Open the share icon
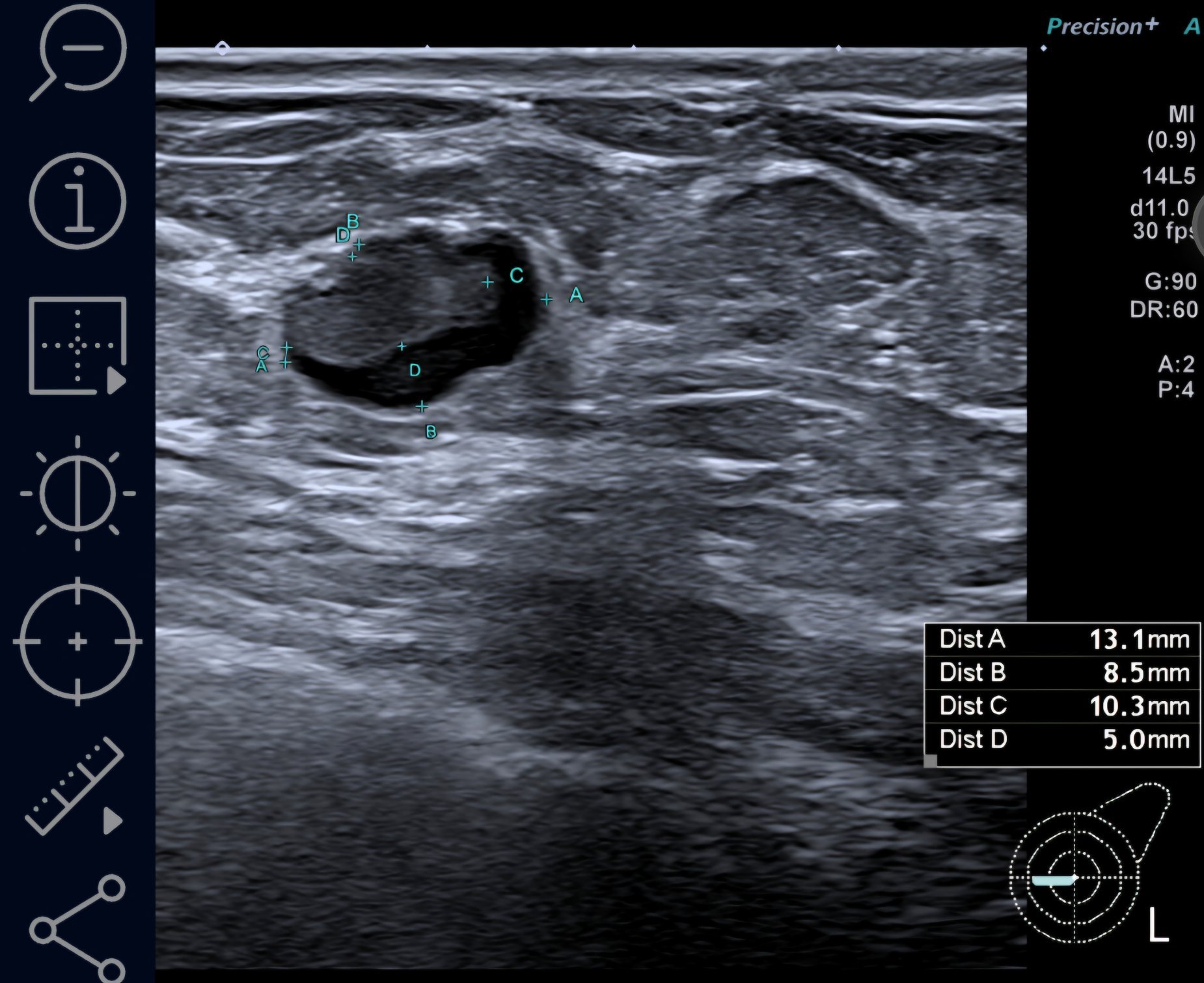 click(78, 929)
